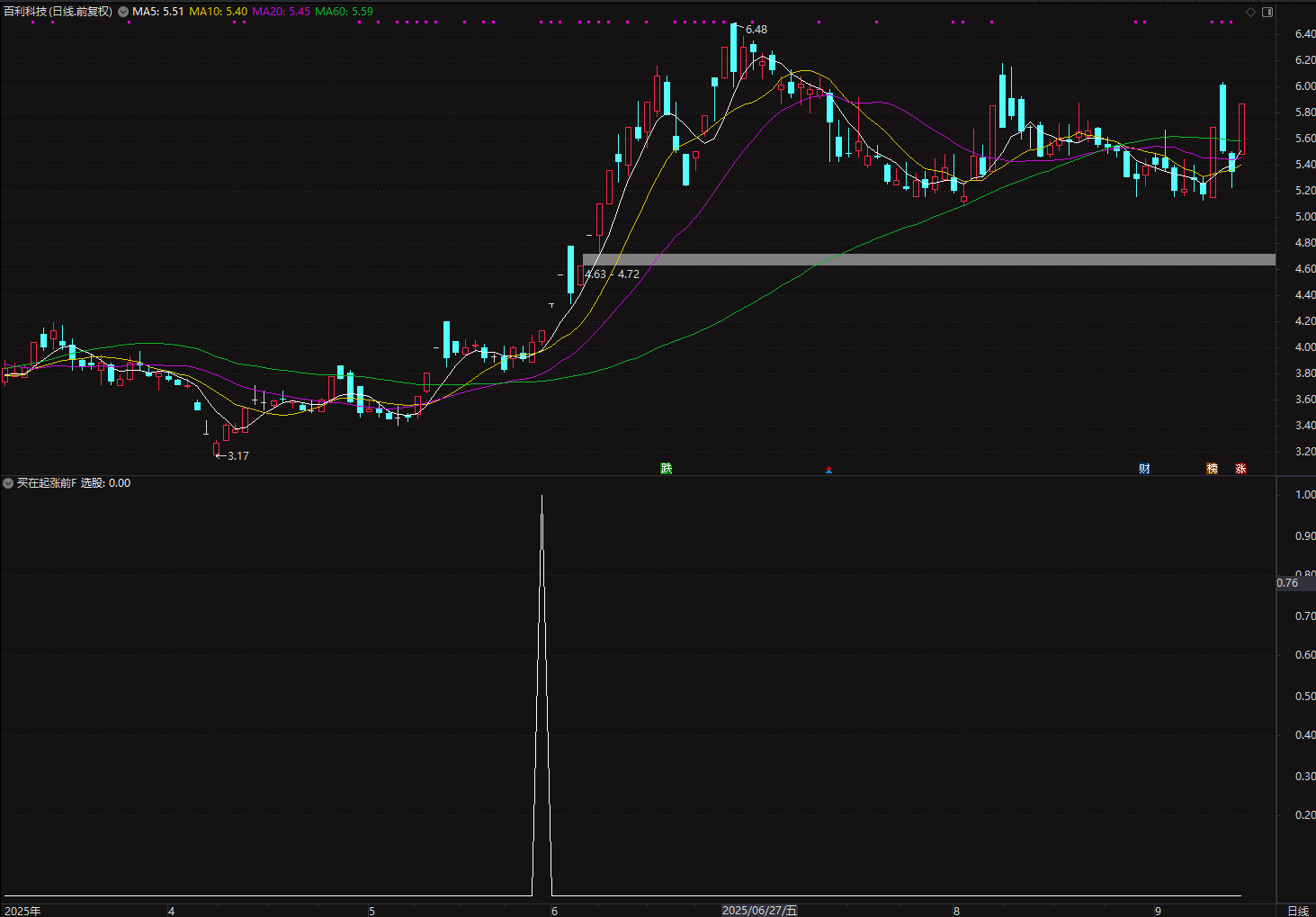
Task: Click the MA20: 5.45 label
Action: click(x=281, y=12)
